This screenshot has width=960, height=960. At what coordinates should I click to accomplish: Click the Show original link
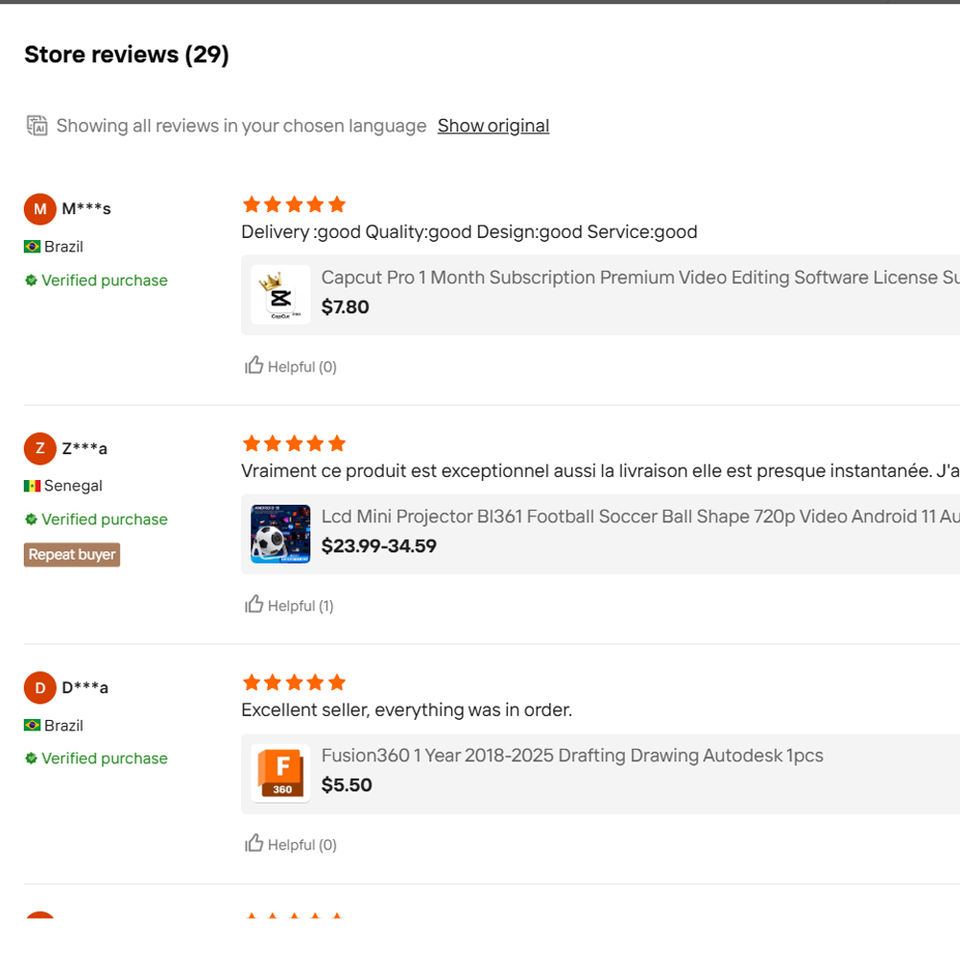click(x=493, y=126)
